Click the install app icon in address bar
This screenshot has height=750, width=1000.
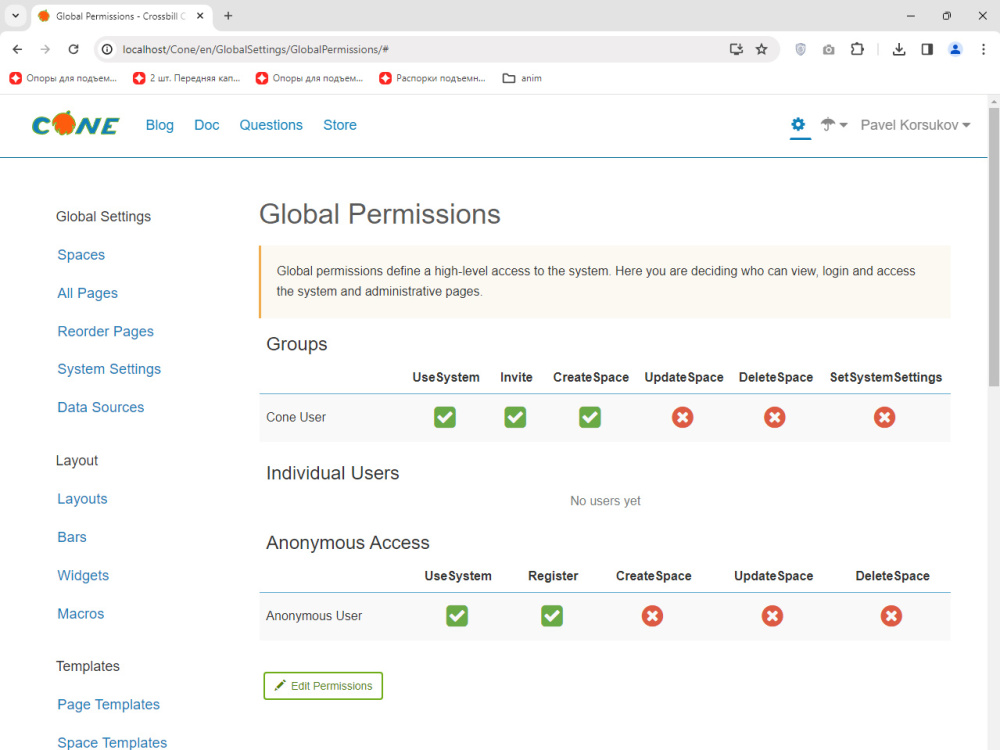(x=736, y=49)
